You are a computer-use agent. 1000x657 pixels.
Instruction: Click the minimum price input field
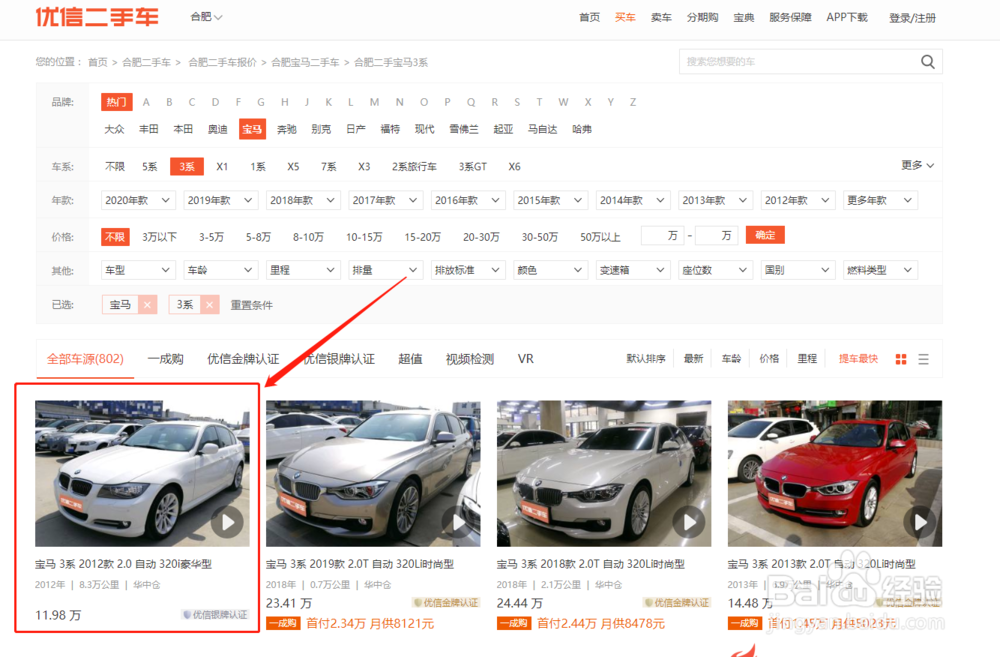pos(662,235)
